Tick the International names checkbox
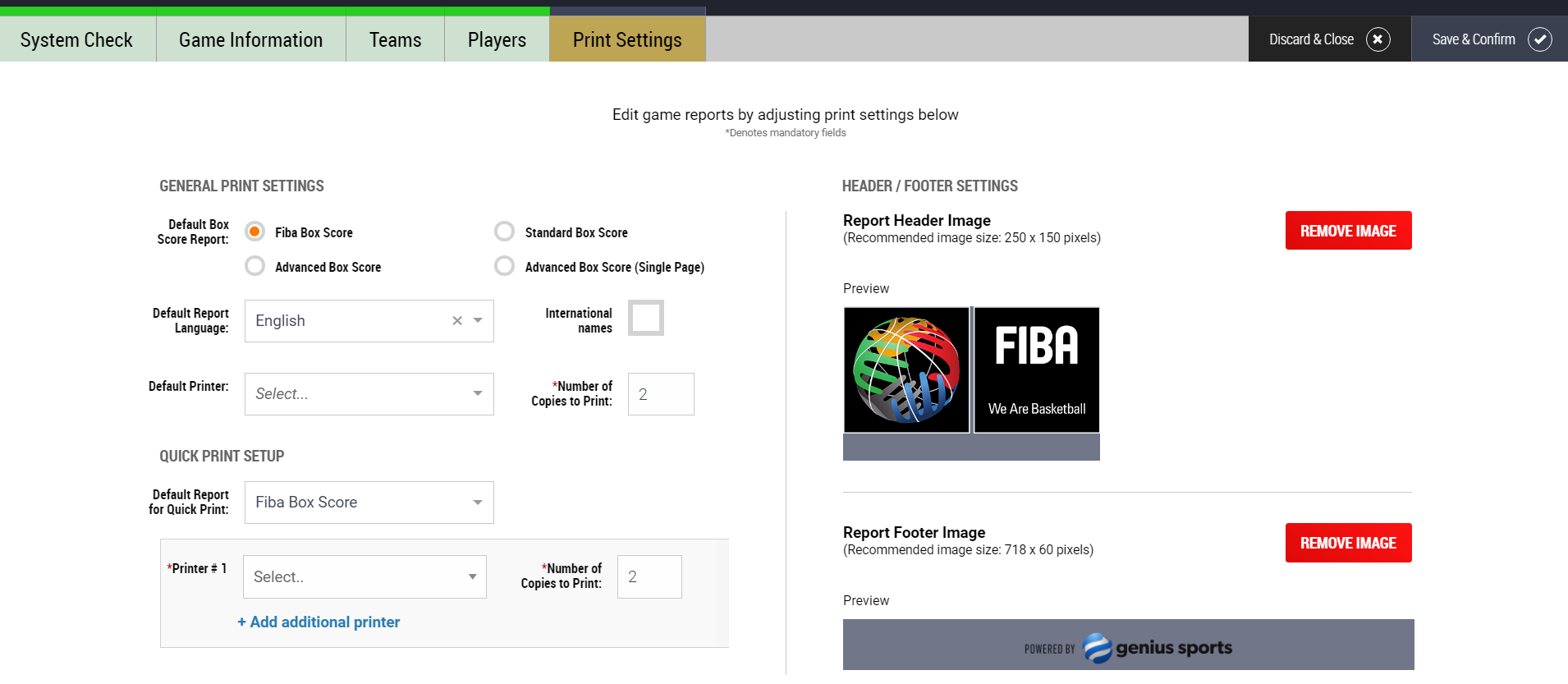Viewport: 1568px width, 684px height. [x=646, y=318]
